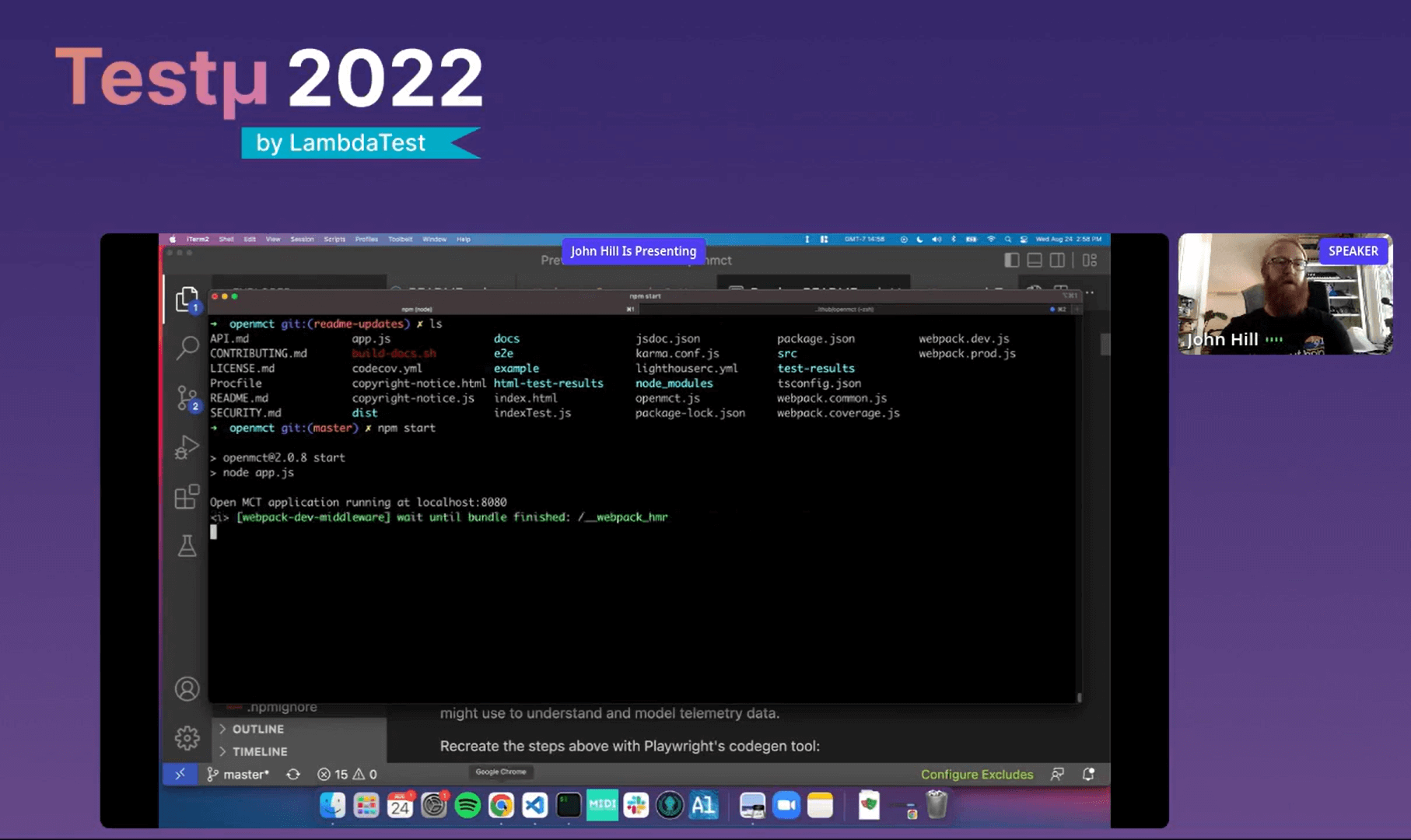This screenshot has width=1411, height=840.
Task: Expand the TIMELINE section
Action: 259,751
